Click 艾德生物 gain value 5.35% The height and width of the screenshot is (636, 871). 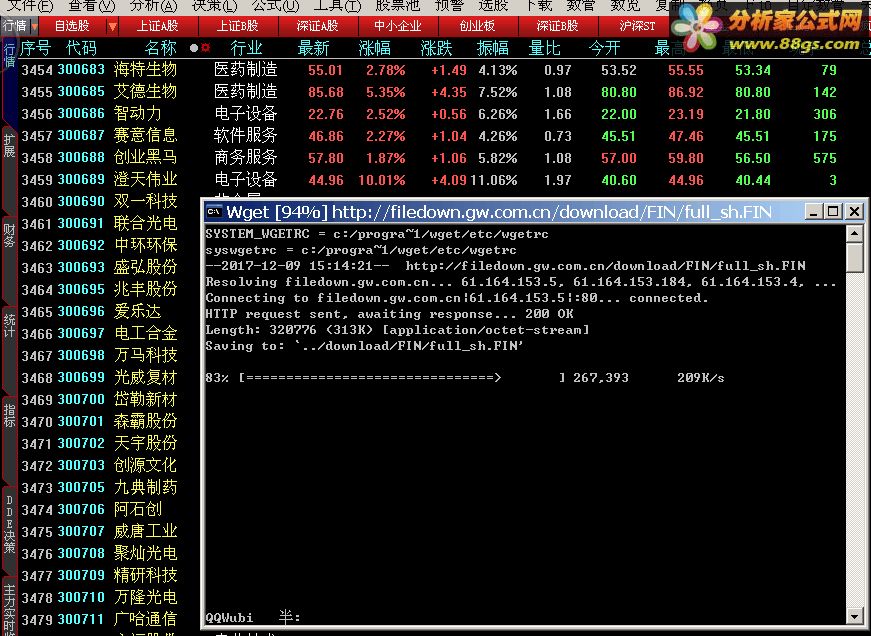click(x=386, y=92)
